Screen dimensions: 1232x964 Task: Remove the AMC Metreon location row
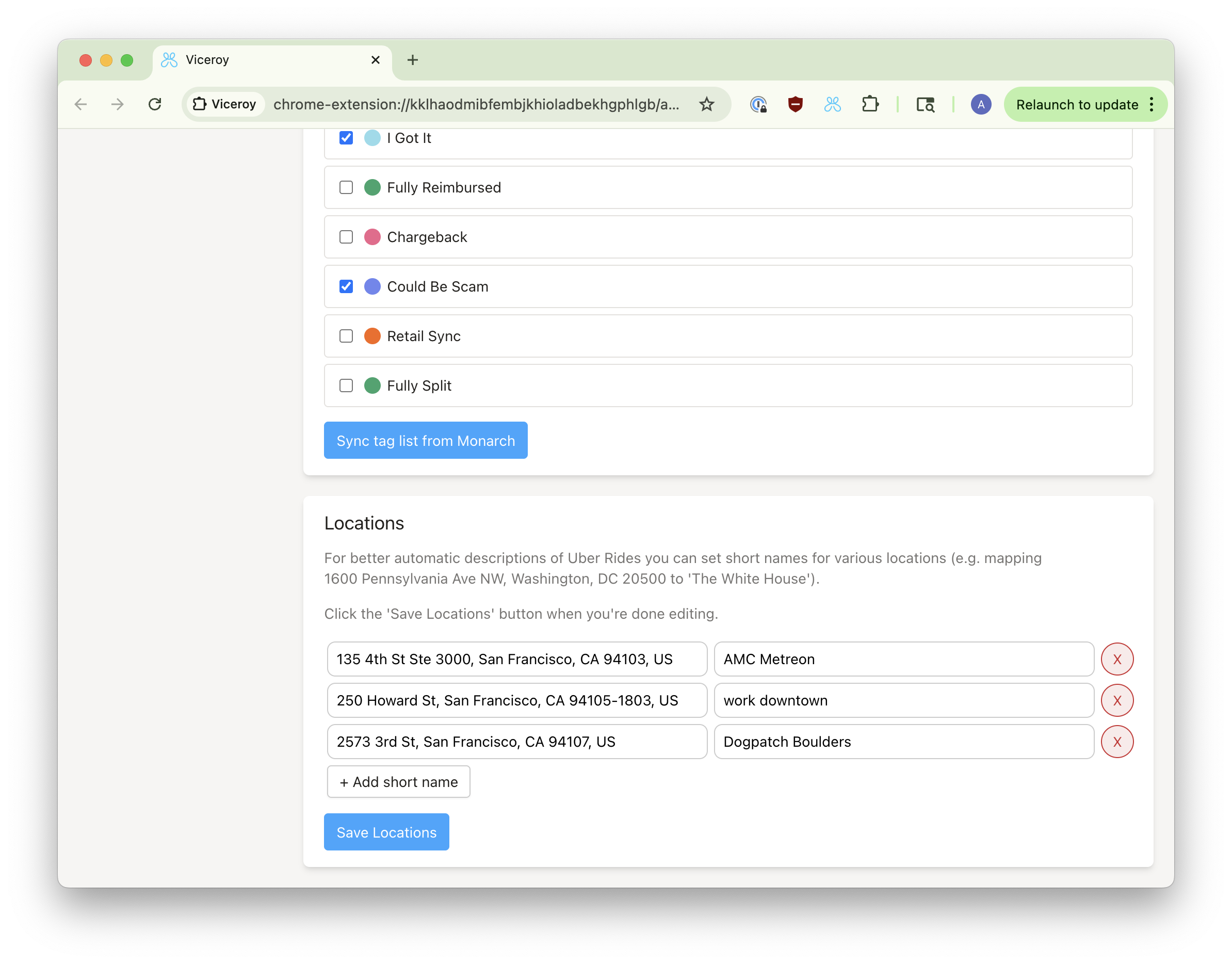[1116, 659]
